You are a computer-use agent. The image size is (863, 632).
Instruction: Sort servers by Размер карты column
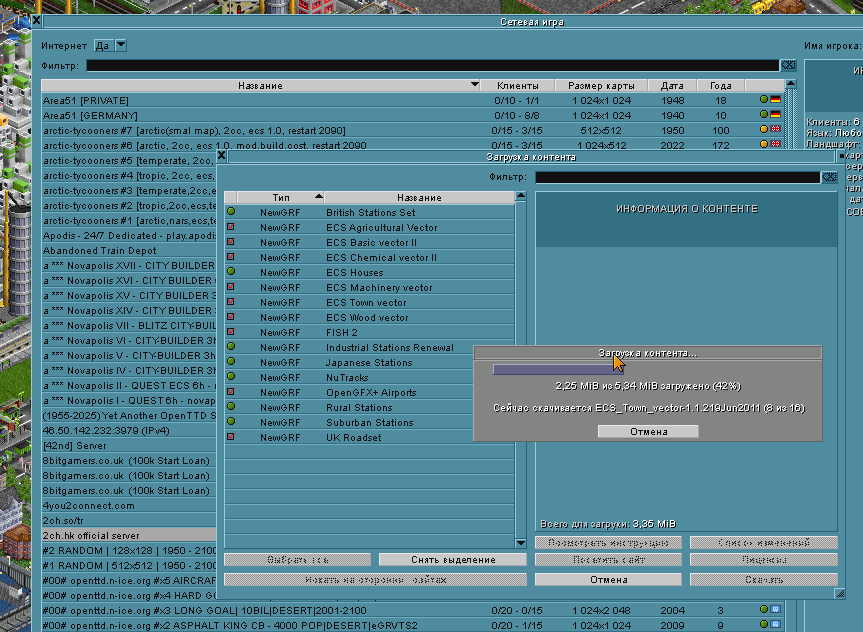[x=600, y=86]
